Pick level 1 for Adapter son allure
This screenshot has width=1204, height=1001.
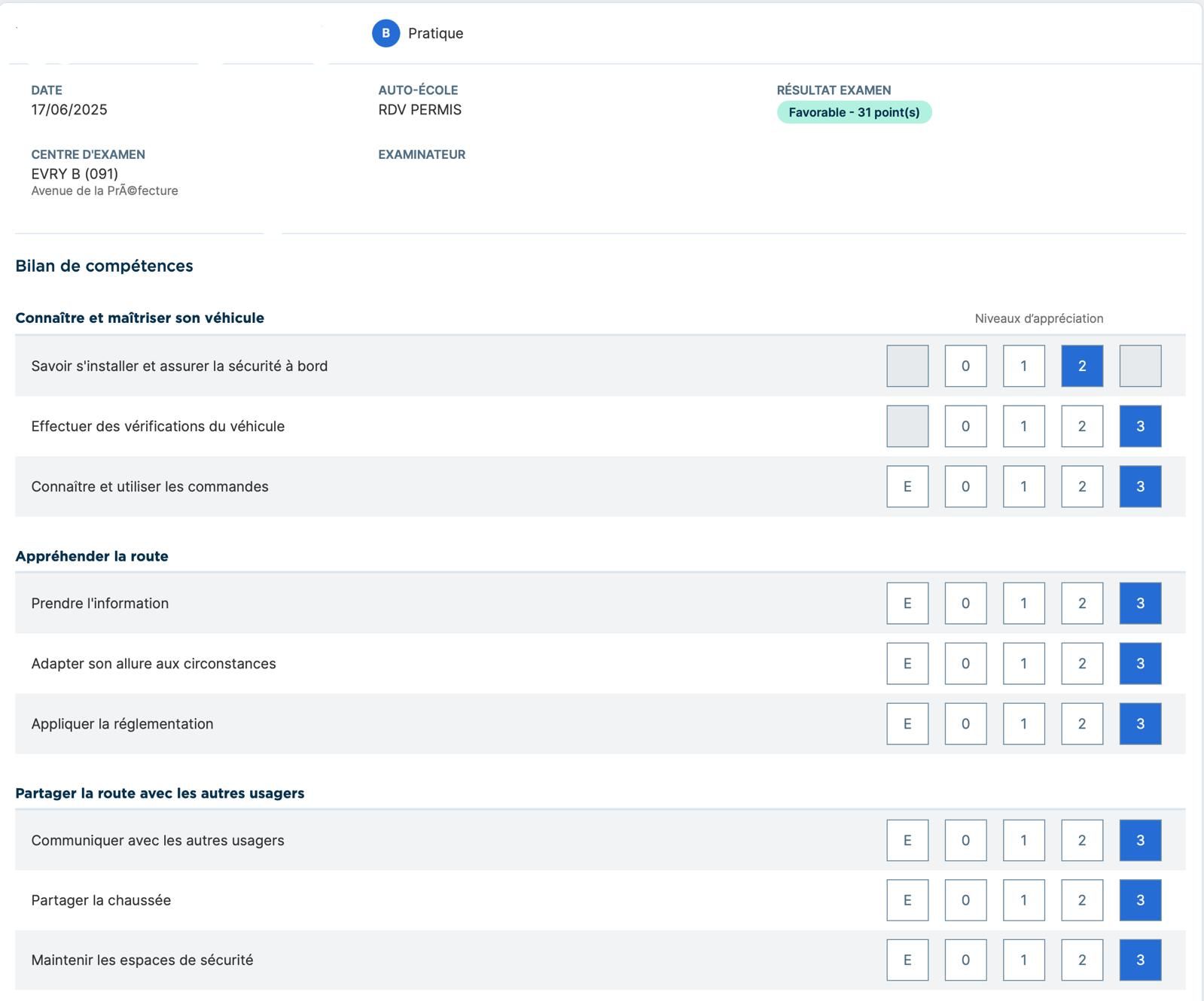coord(1023,663)
